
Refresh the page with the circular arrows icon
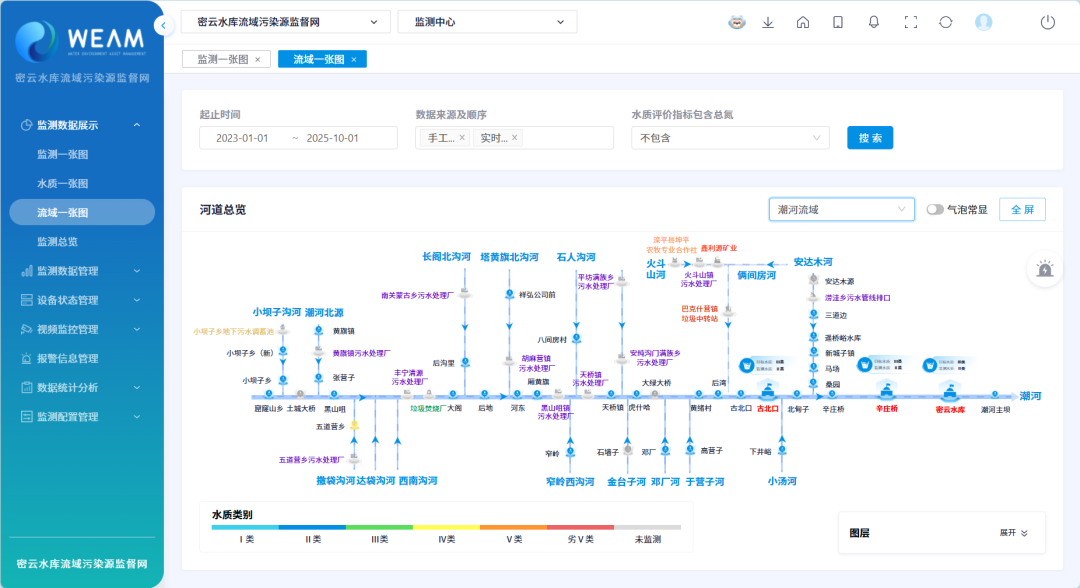946,22
